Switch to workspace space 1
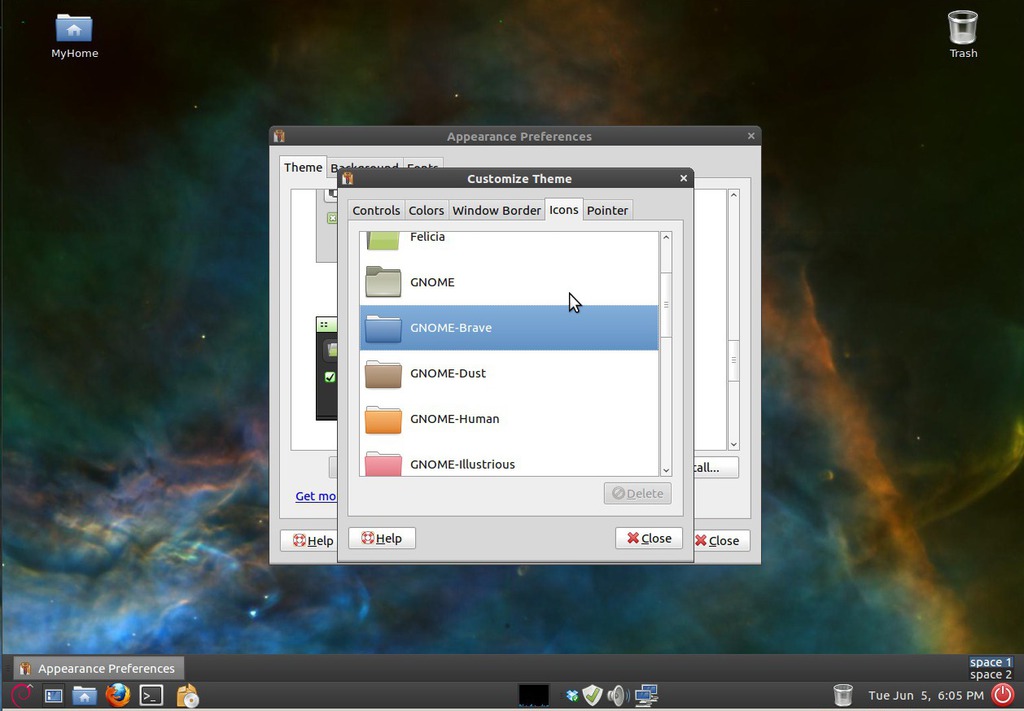 coord(991,662)
